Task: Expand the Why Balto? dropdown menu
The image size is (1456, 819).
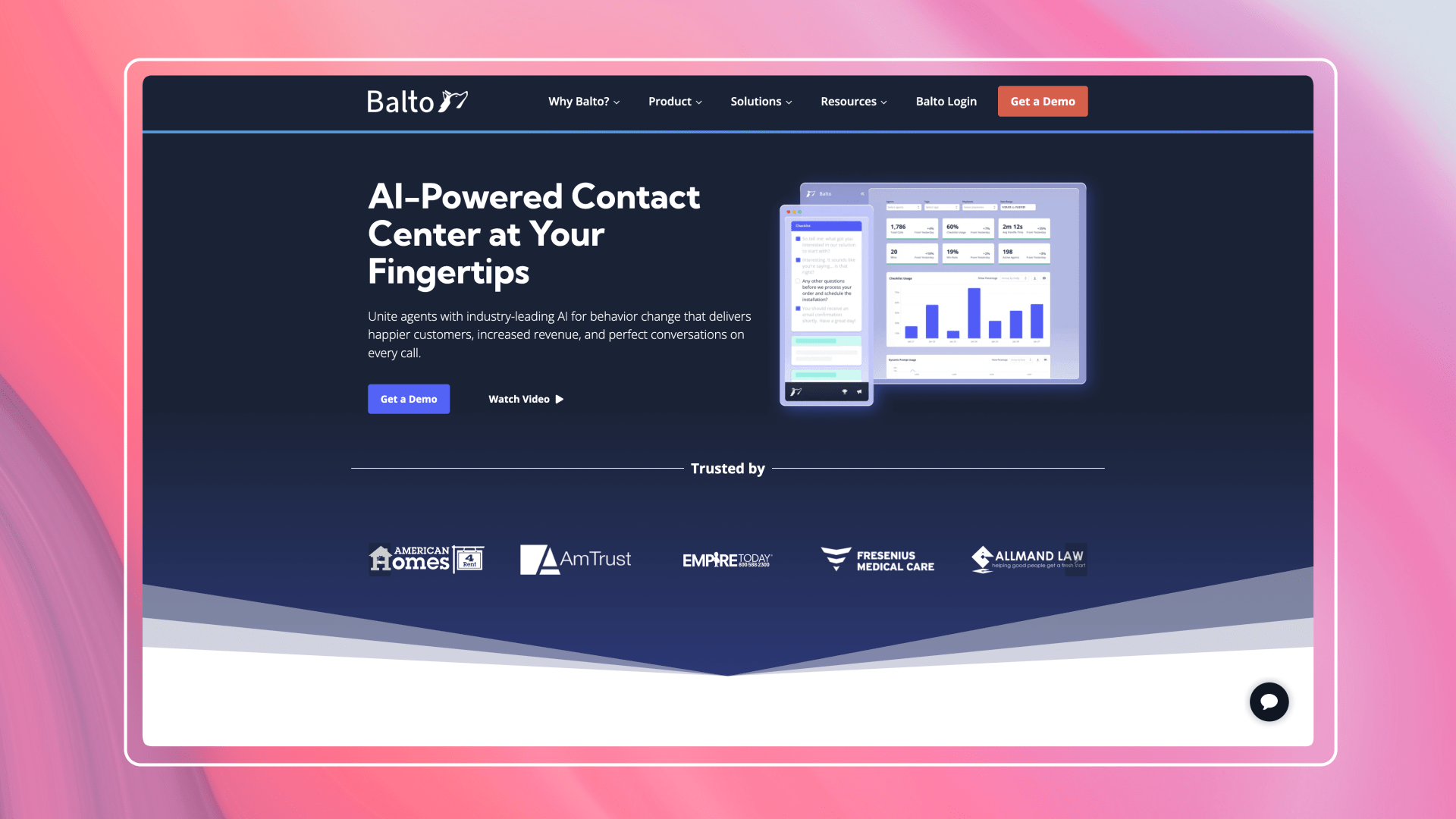Action: coord(585,101)
